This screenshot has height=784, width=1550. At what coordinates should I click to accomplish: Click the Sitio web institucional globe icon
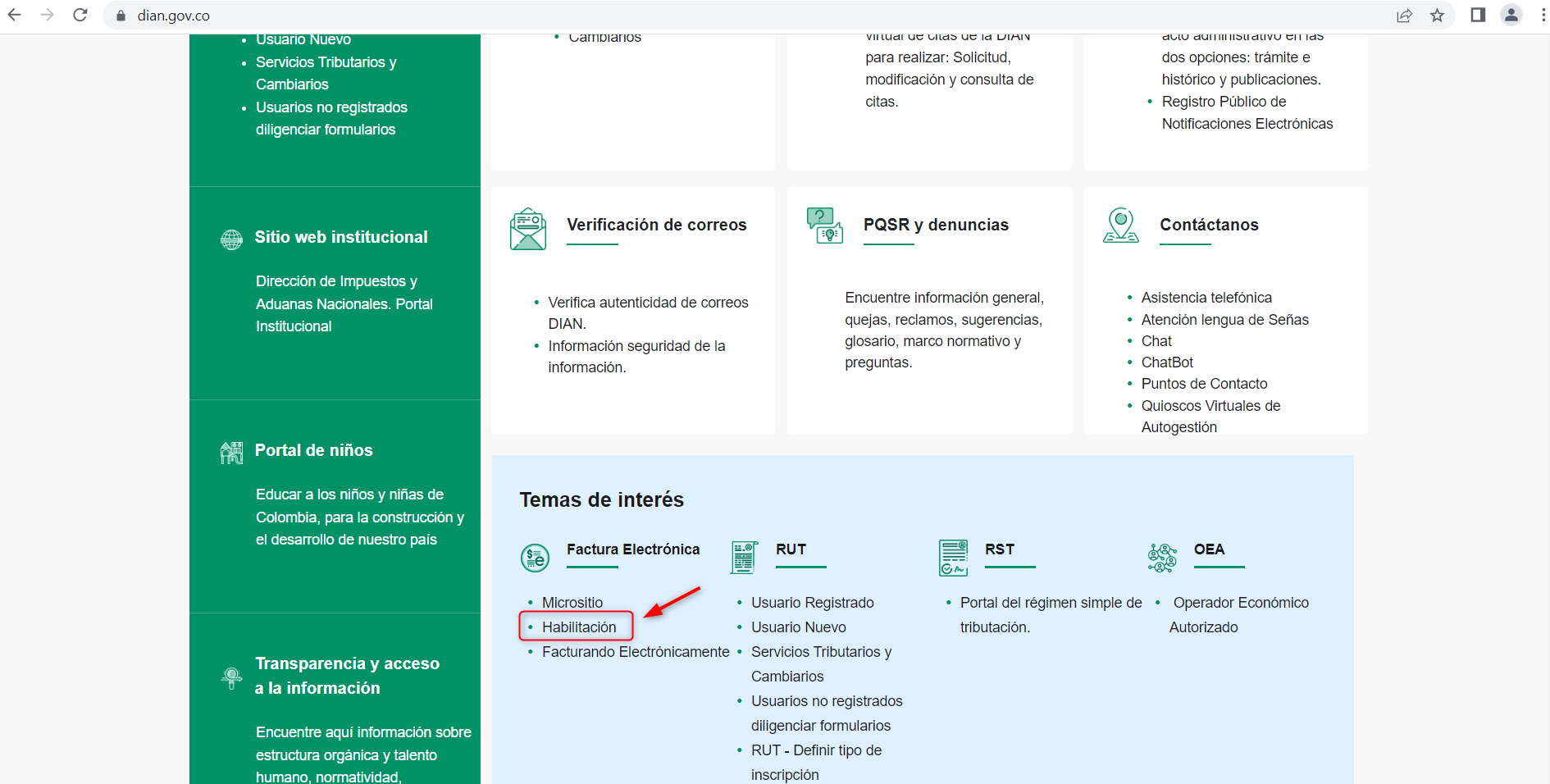(x=232, y=239)
